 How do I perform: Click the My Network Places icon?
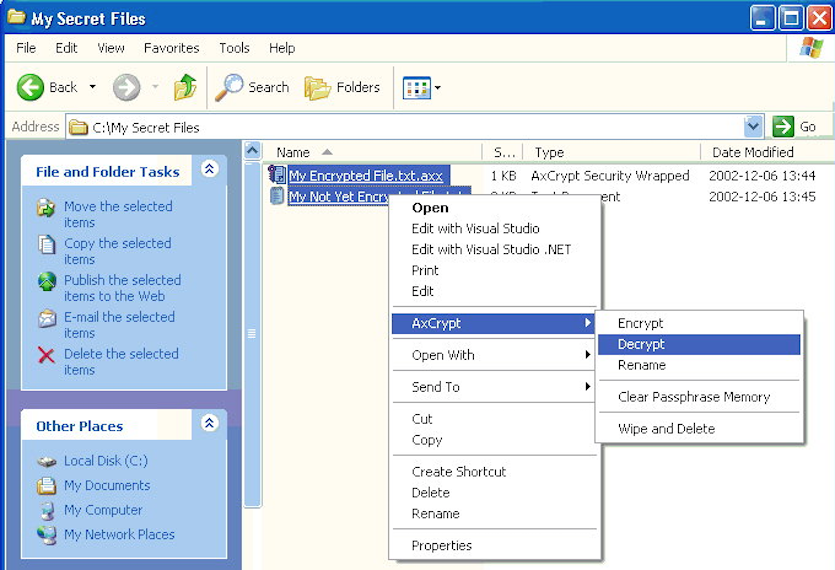click(x=47, y=534)
